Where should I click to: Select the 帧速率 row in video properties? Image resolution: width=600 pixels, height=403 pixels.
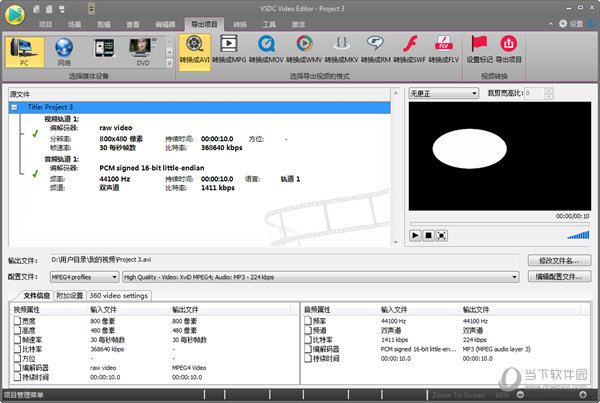coord(155,340)
